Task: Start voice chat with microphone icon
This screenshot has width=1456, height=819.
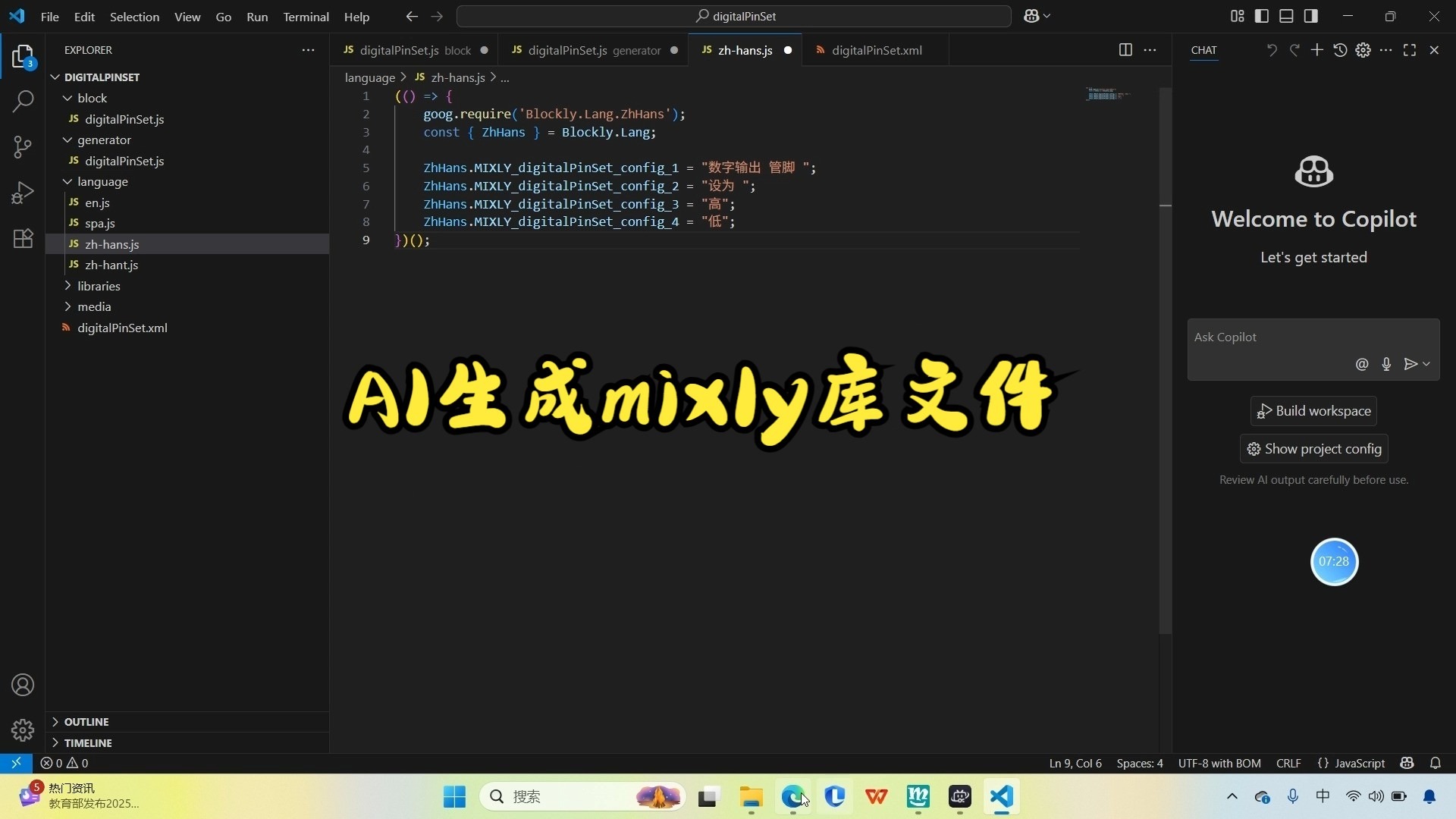Action: [1386, 364]
